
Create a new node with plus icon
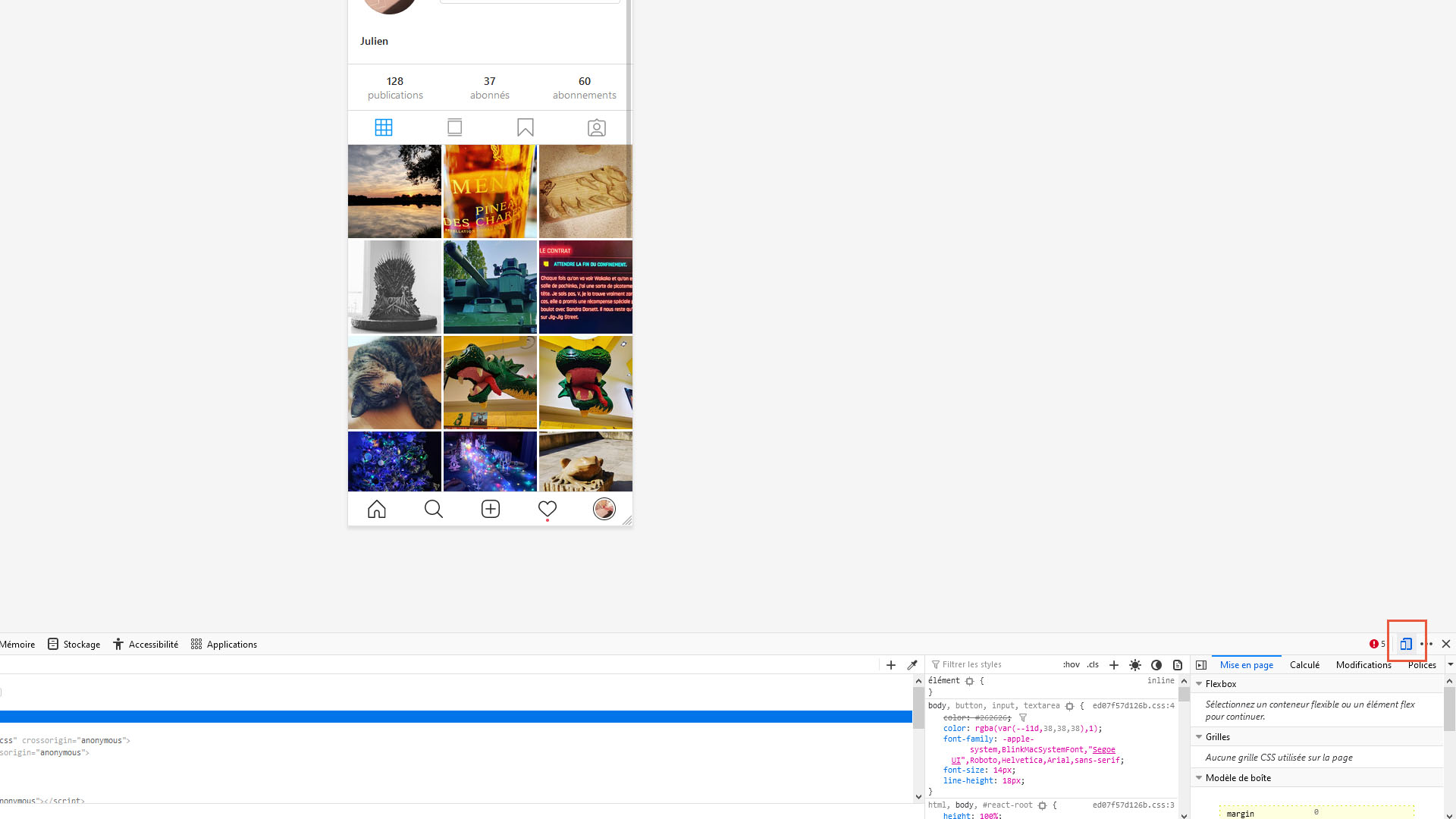(x=891, y=665)
